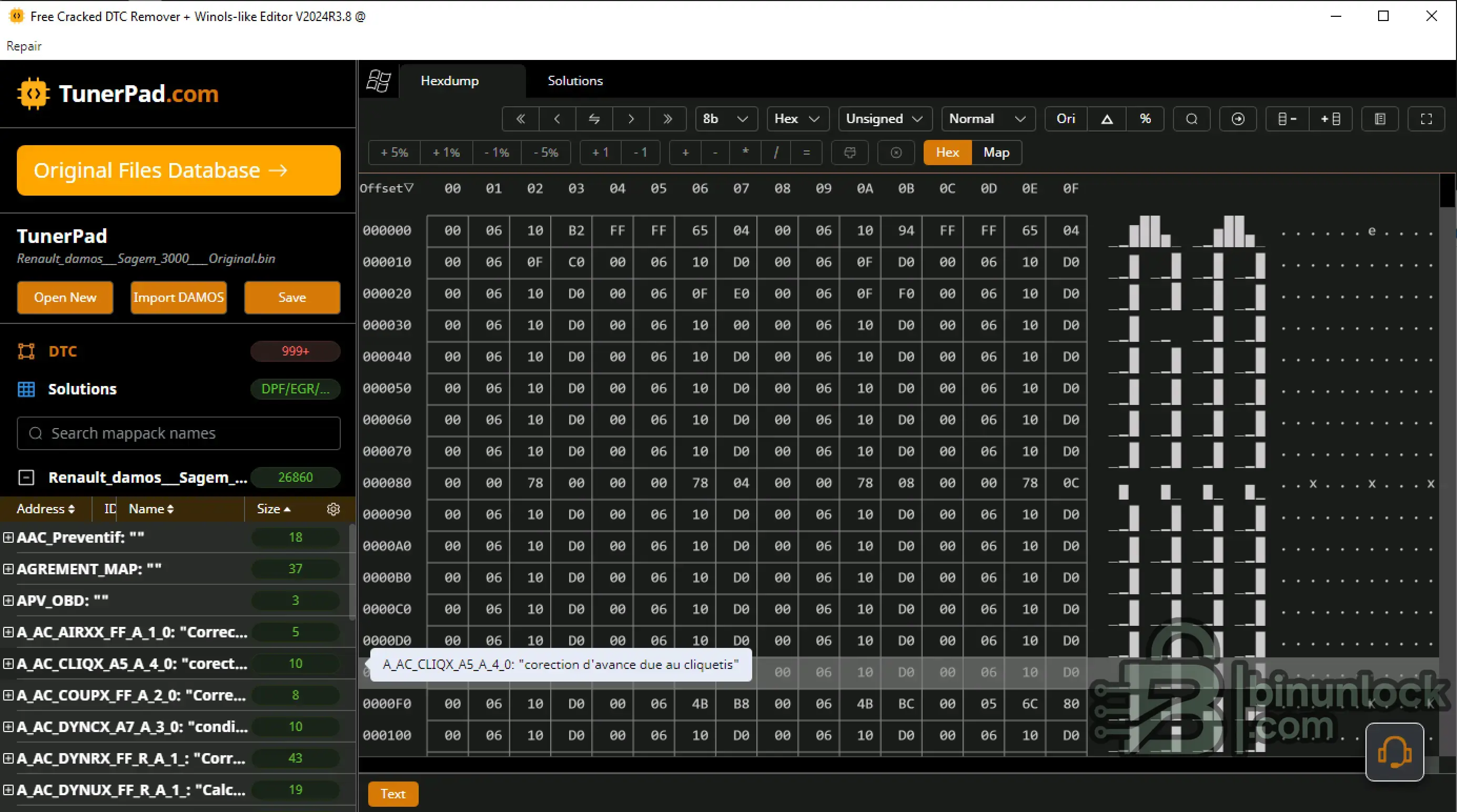The width and height of the screenshot is (1457, 812).
Task: Switch to percent difference view
Action: [1145, 119]
